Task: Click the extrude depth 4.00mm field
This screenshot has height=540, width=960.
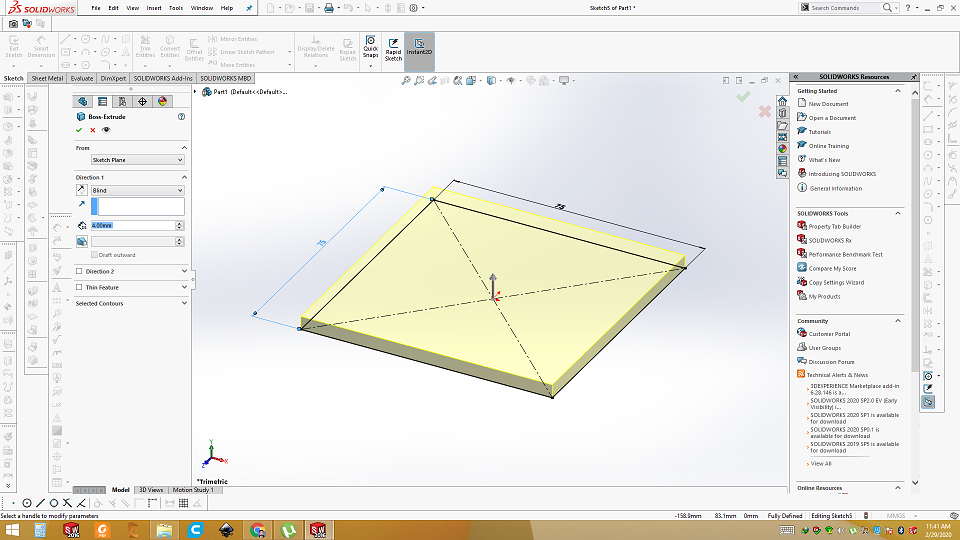Action: pos(133,225)
